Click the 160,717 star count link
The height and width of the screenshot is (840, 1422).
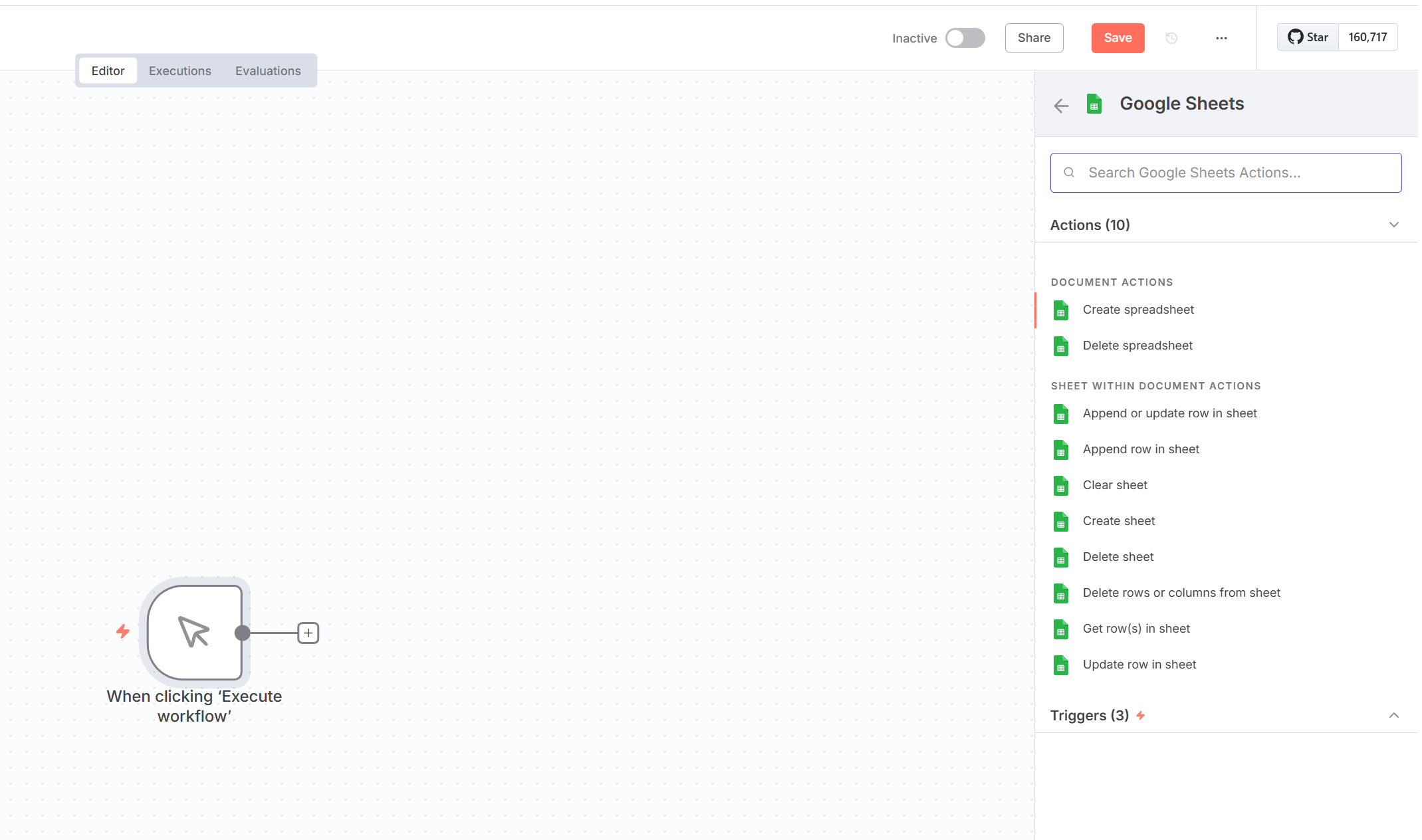click(1367, 37)
